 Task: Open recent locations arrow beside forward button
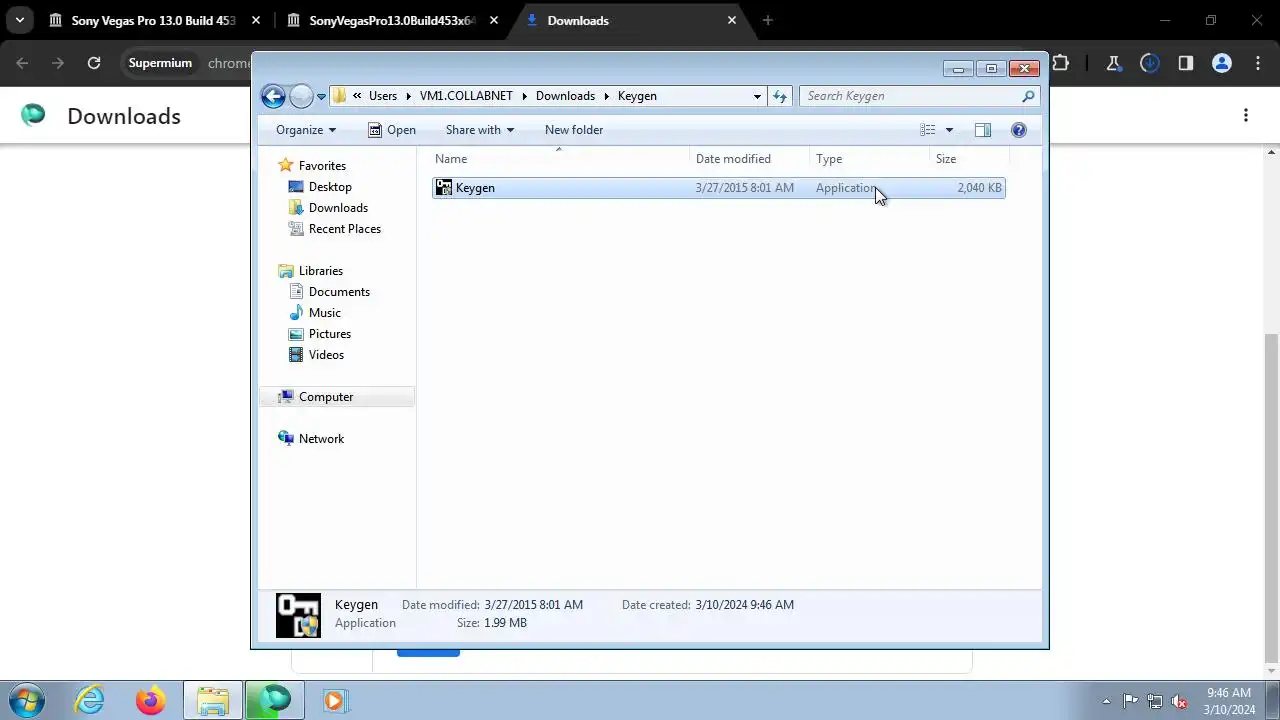[x=321, y=97]
